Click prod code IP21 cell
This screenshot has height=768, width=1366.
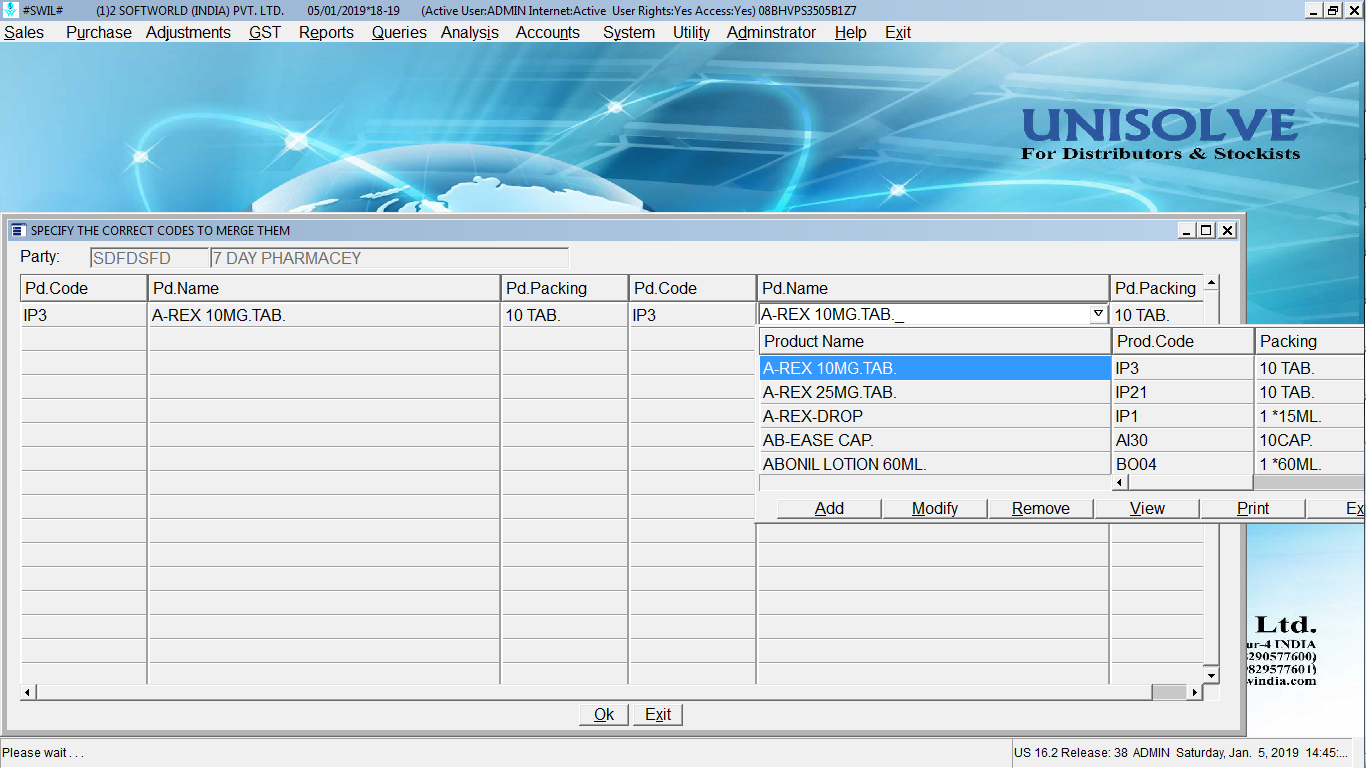[1183, 392]
